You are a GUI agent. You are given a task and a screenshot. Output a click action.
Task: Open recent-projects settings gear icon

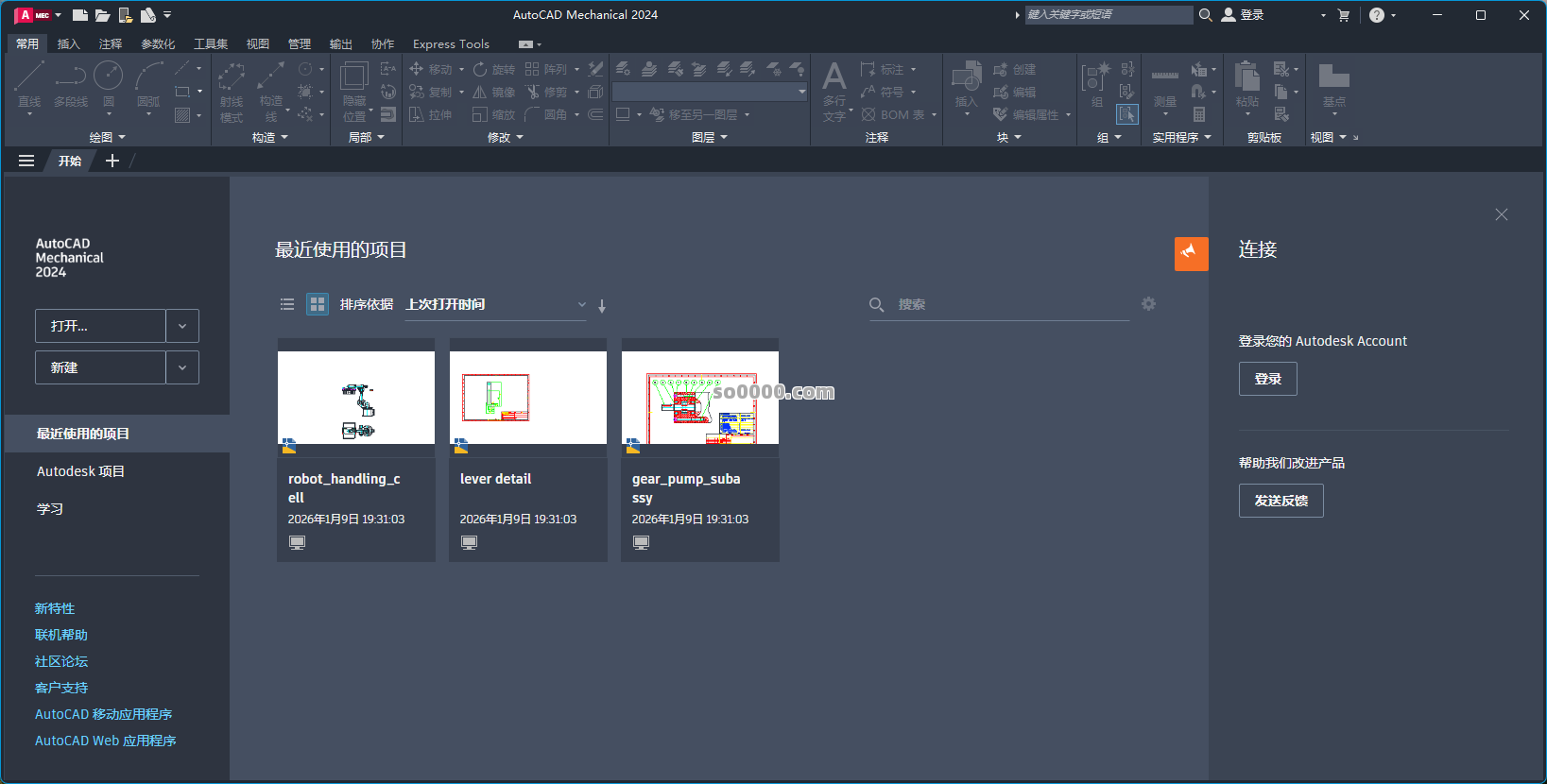click(1148, 304)
